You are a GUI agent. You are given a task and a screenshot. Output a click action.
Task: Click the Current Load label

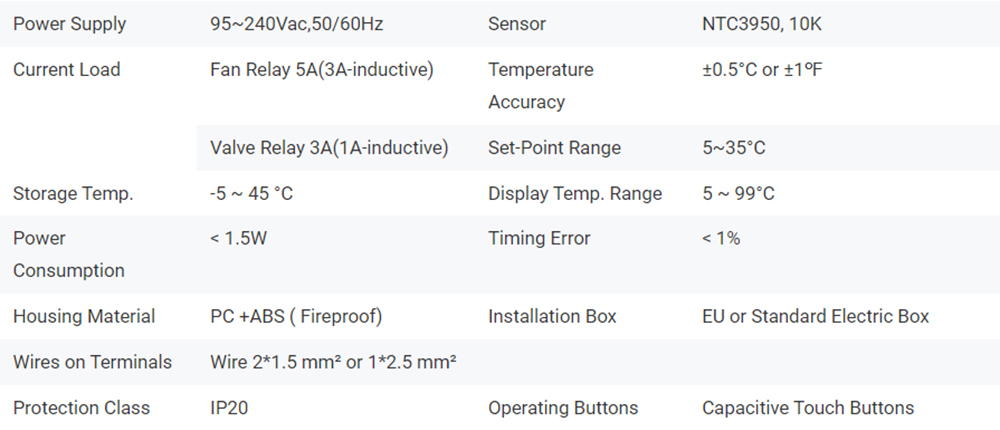pos(66,70)
